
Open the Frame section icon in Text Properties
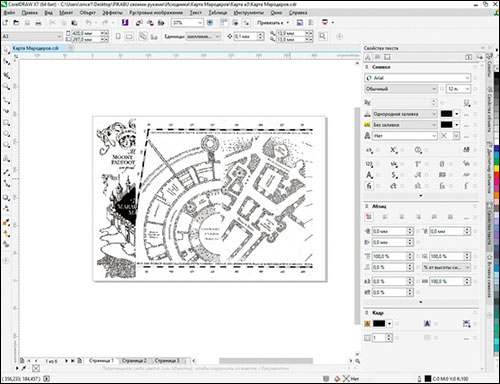click(x=387, y=57)
